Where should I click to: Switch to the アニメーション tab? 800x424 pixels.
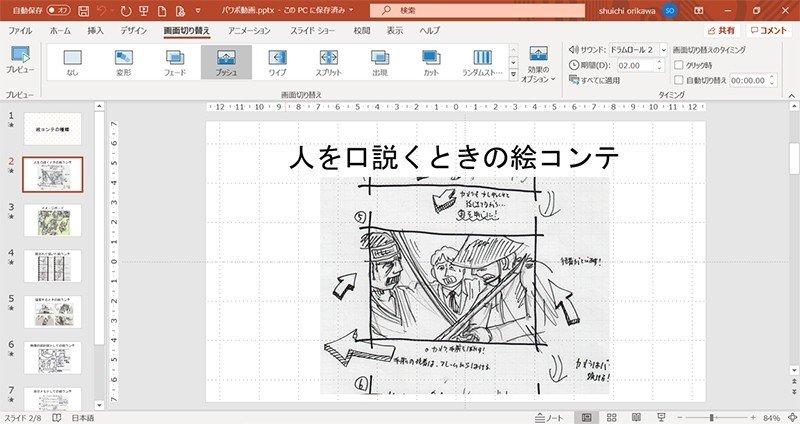pos(249,31)
